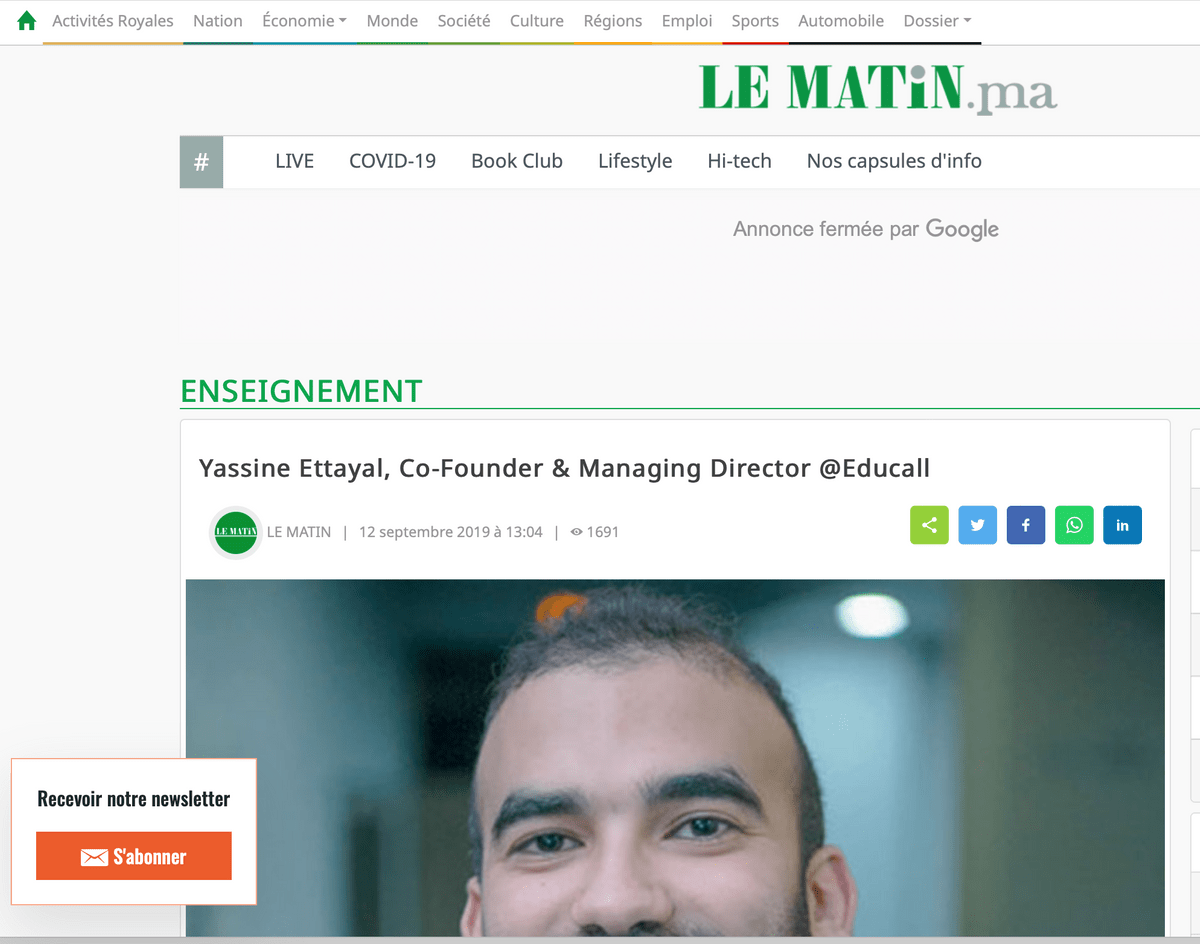Open the Hi-tech topic
Screen dimensions: 1200x944
point(739,161)
